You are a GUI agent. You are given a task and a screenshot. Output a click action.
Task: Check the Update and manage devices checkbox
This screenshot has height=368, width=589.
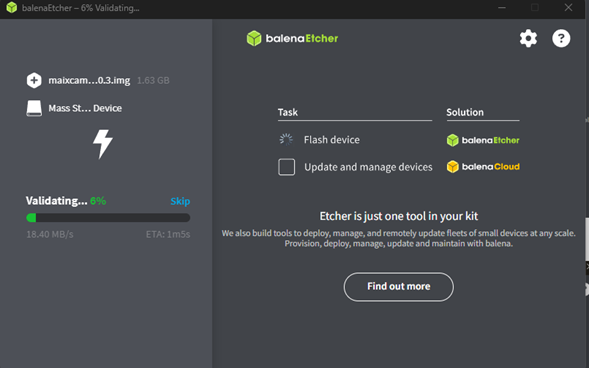click(287, 167)
